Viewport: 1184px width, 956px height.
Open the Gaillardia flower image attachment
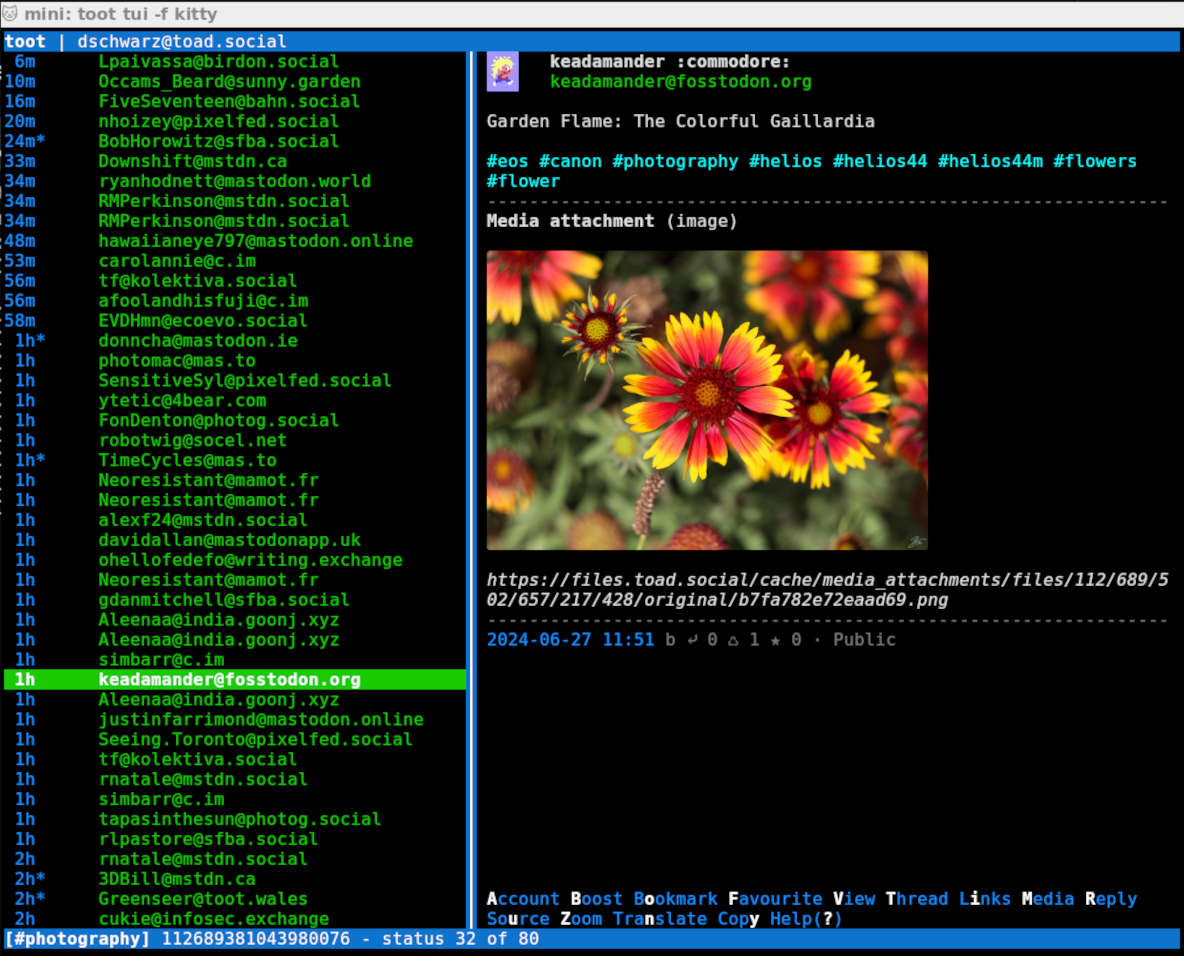[x=707, y=400]
